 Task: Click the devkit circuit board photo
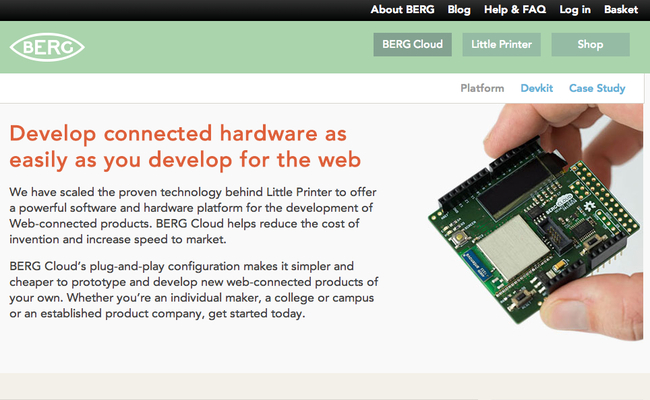tap(535, 222)
